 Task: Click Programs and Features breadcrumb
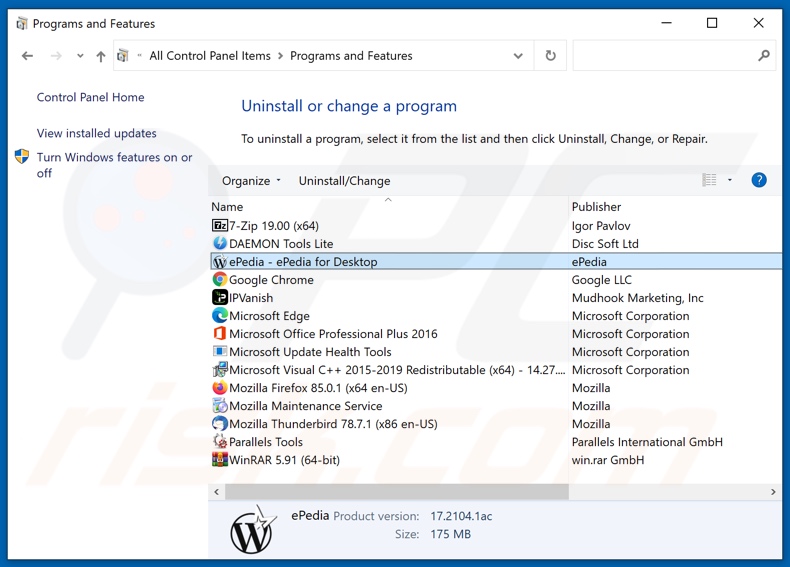pos(351,56)
